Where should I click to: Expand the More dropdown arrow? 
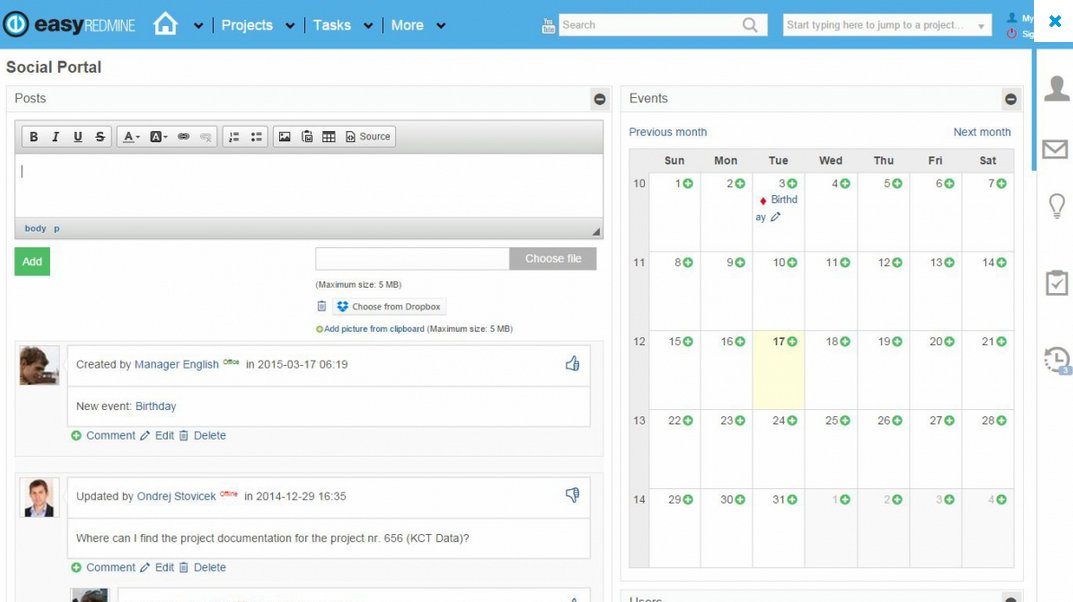(x=441, y=26)
